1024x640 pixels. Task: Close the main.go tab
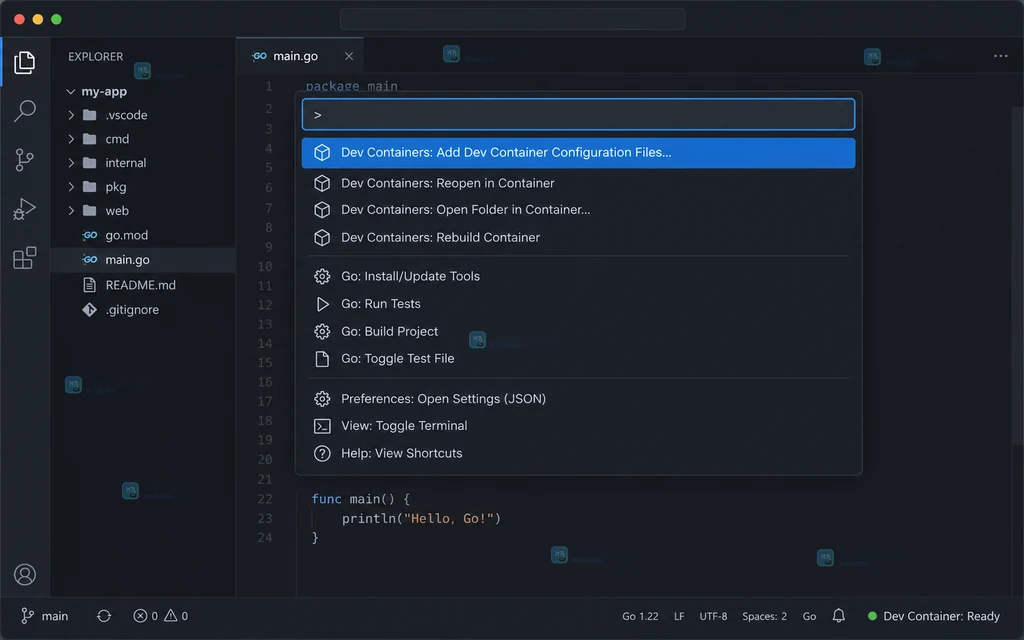pyautogui.click(x=349, y=56)
